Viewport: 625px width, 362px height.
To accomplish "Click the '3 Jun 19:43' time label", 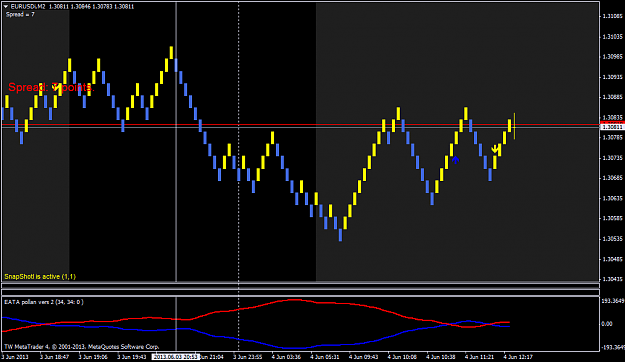I will [x=132, y=357].
